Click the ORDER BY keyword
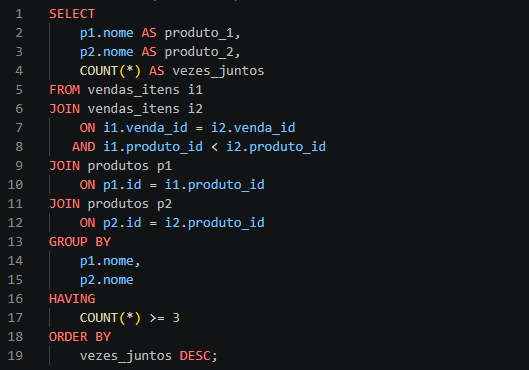529x370 pixels. pos(80,337)
